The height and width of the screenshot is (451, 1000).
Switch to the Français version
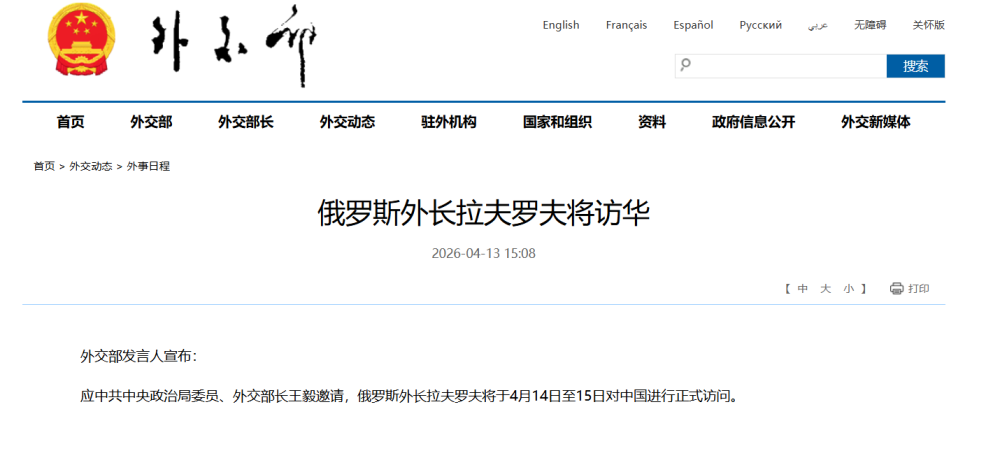pyautogui.click(x=626, y=25)
